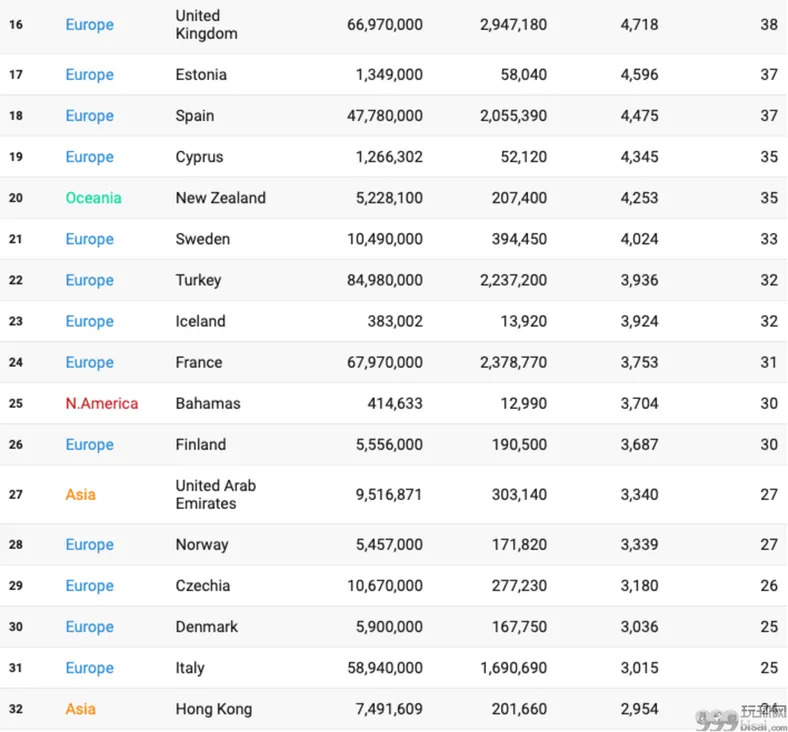Follow the Europe link beside Estonia
Viewport: 788px width, 732px height.
point(89,74)
